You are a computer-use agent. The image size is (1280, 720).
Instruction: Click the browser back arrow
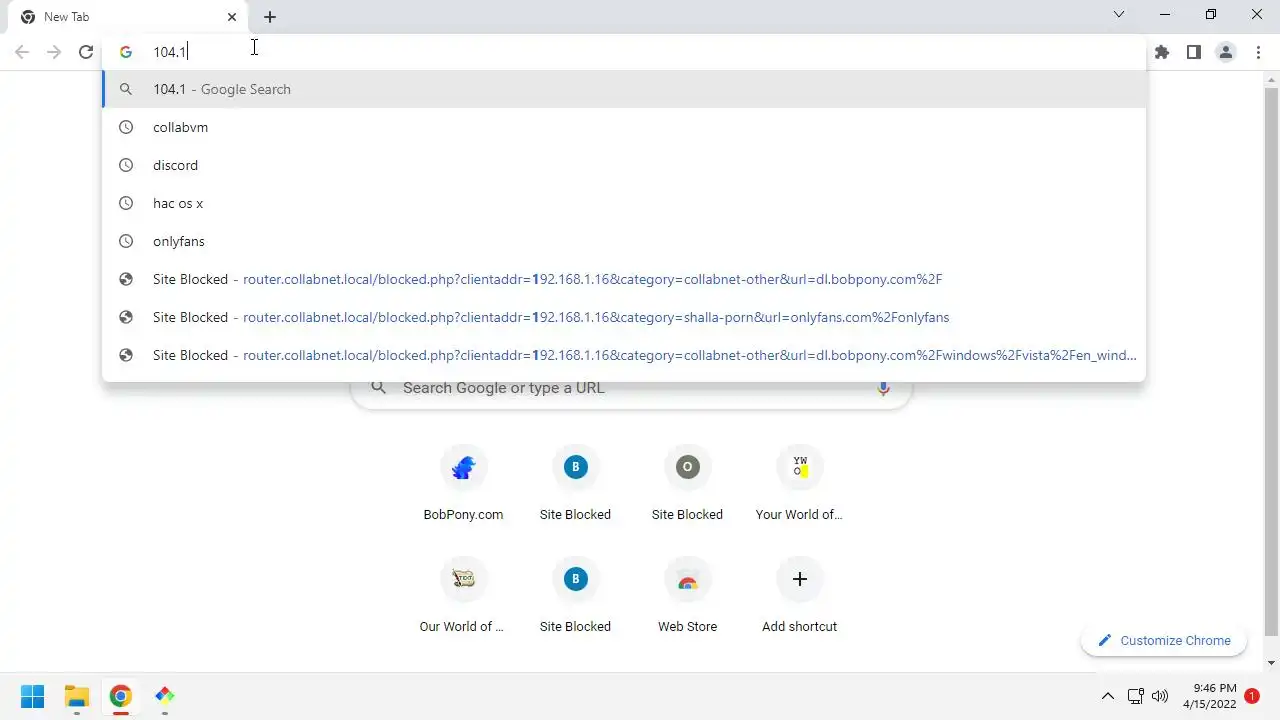[x=22, y=52]
